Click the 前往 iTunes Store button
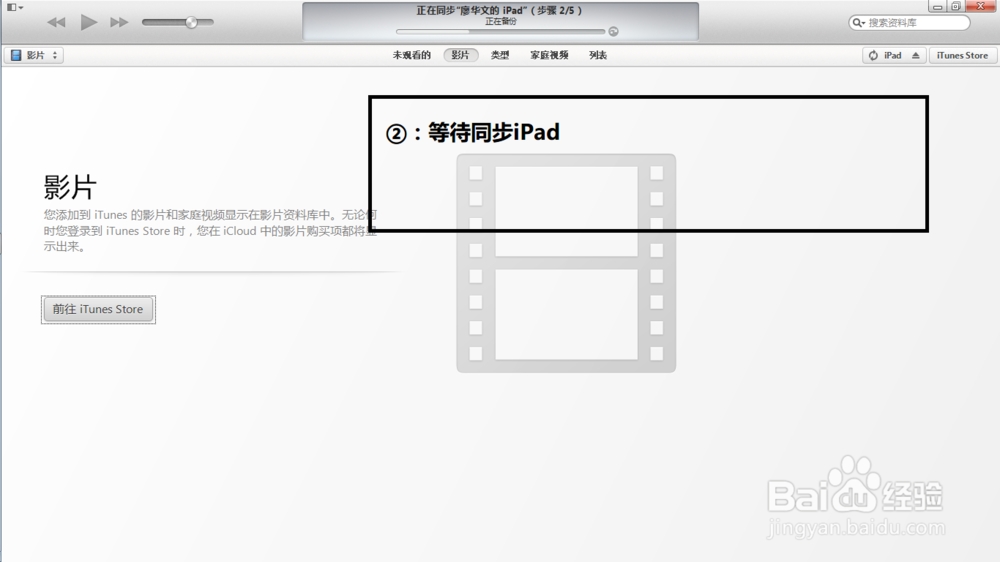The width and height of the screenshot is (1000, 562). pyautogui.click(x=98, y=309)
